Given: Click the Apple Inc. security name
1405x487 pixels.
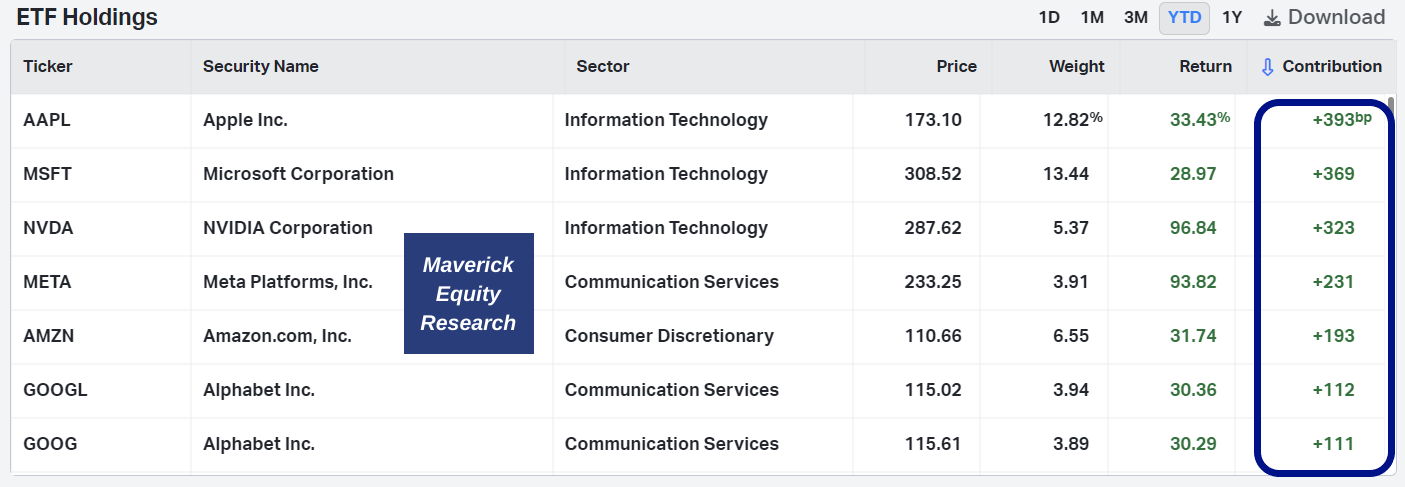Looking at the screenshot, I should [245, 120].
